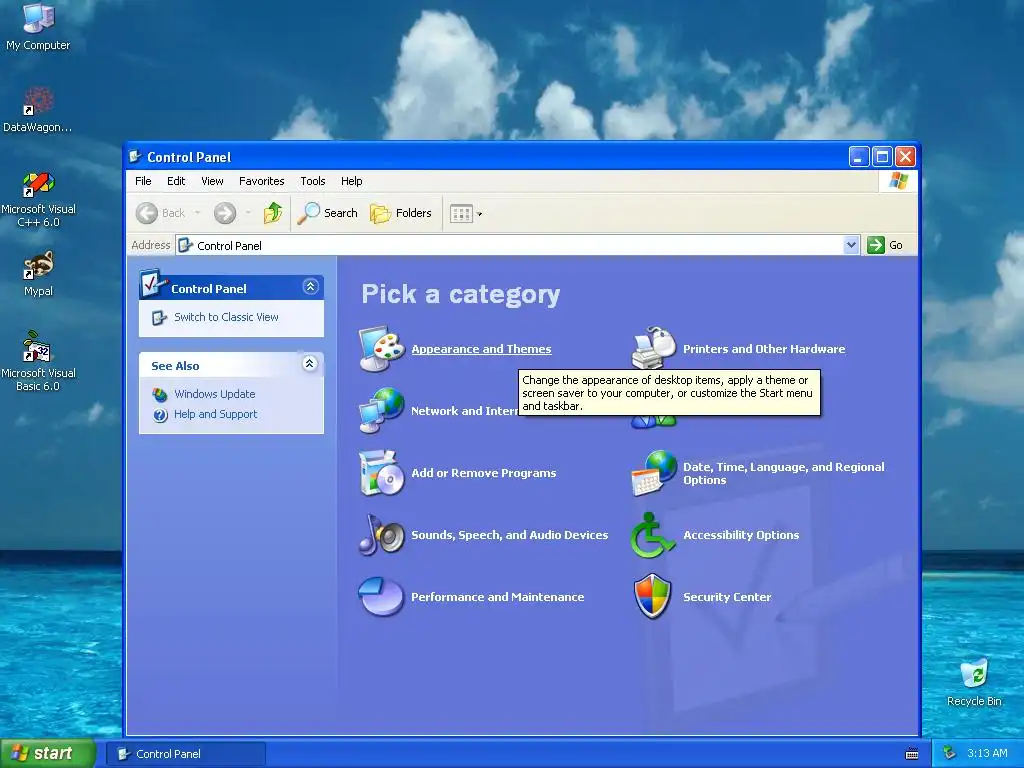Expand the Address bar dropdown
The image size is (1024, 768).
(851, 245)
